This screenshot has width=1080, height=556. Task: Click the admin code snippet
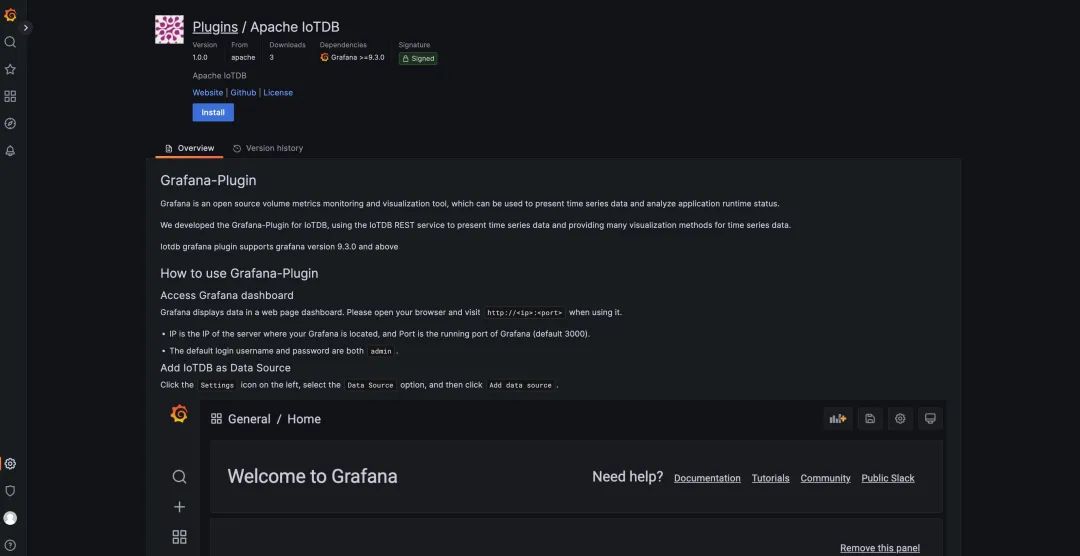pos(381,351)
